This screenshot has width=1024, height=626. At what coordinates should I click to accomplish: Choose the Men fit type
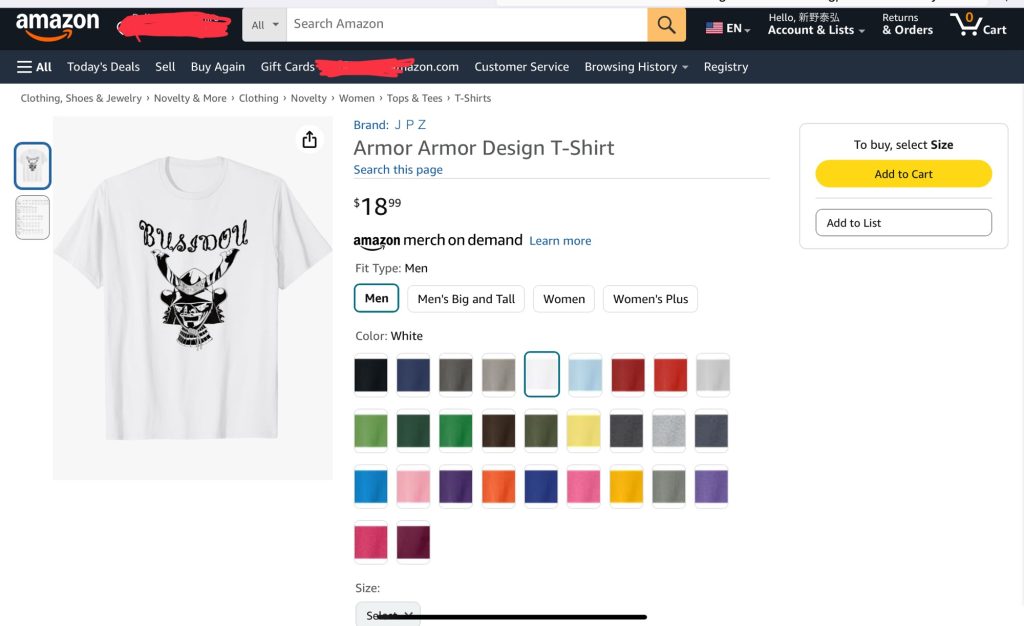(x=377, y=298)
